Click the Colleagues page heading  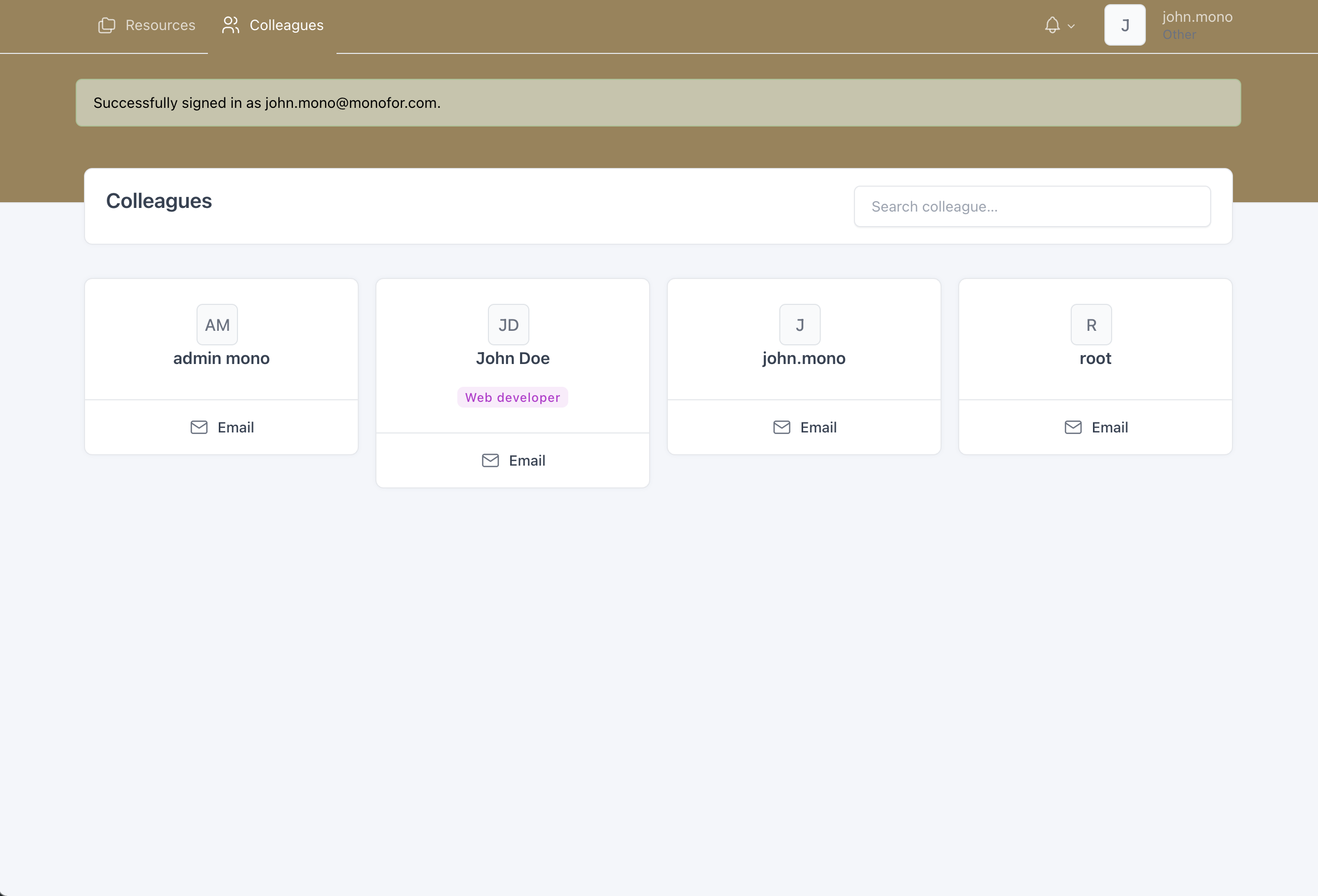[159, 201]
